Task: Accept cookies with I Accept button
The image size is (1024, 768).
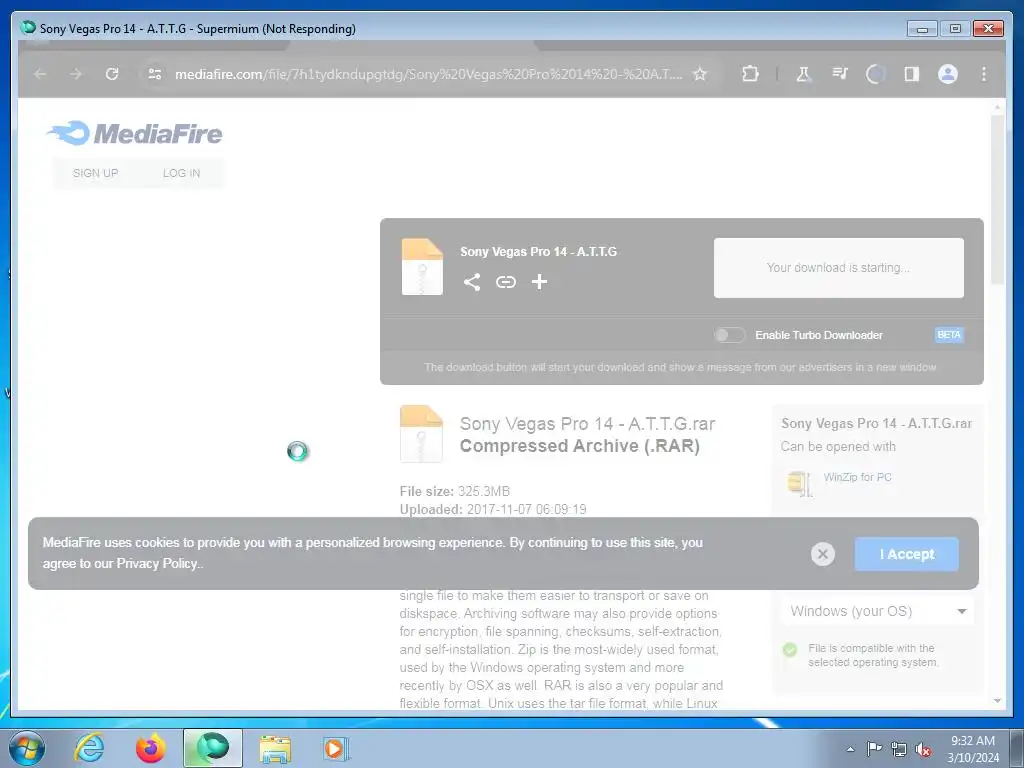Action: pyautogui.click(x=906, y=554)
